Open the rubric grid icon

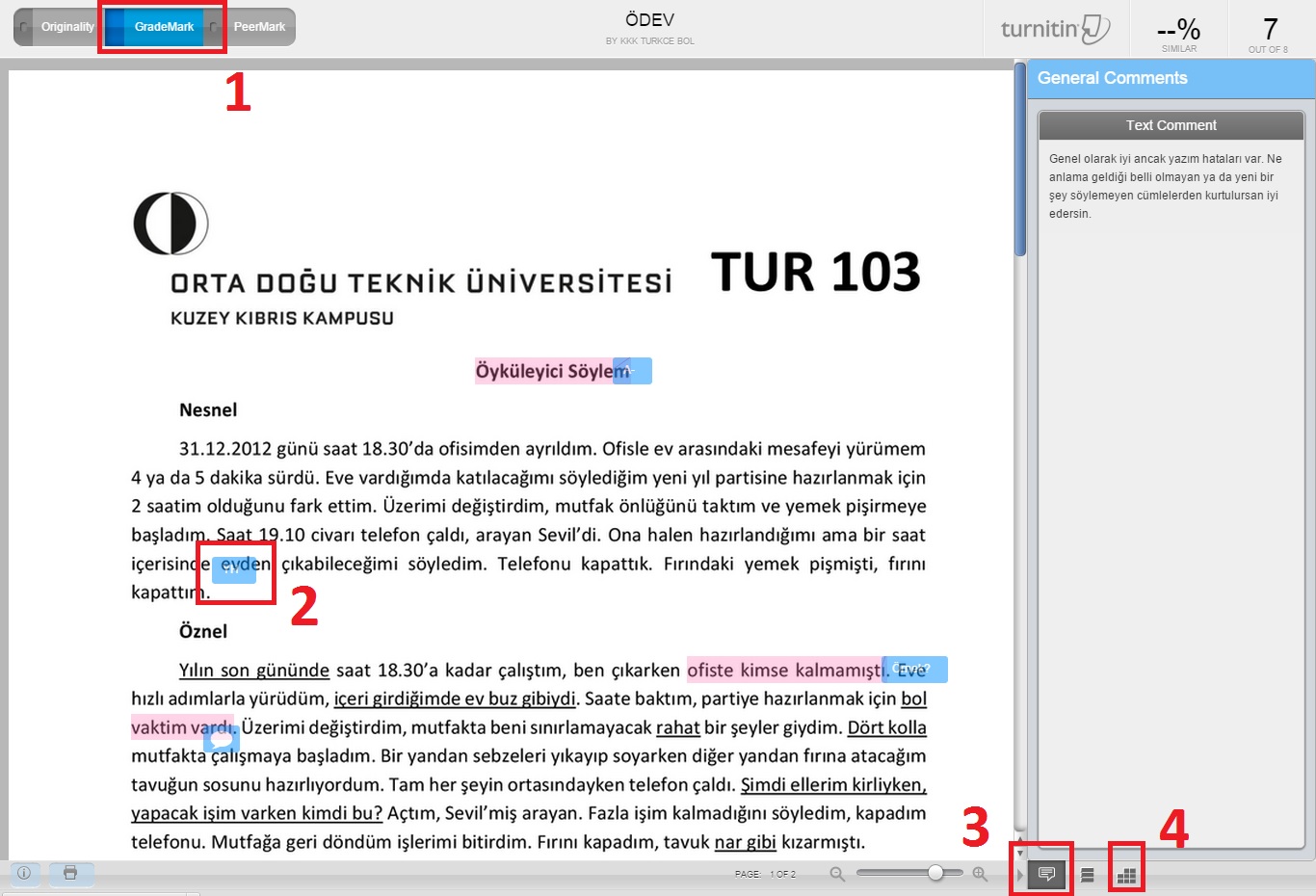click(1126, 876)
